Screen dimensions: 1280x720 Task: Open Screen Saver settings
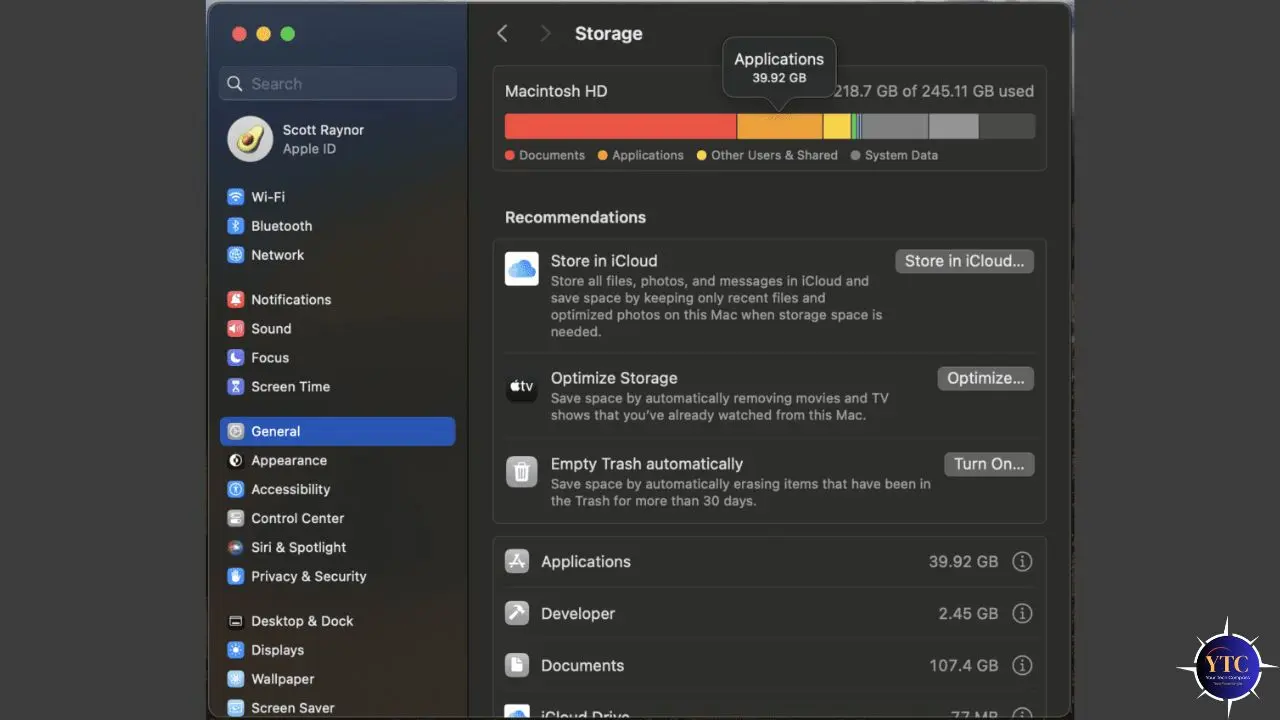(x=338, y=708)
